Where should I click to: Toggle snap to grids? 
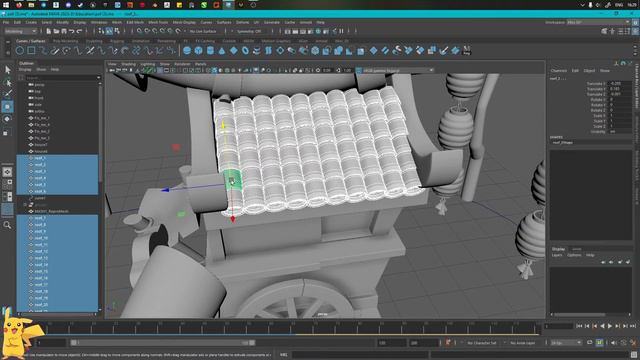click(139, 31)
